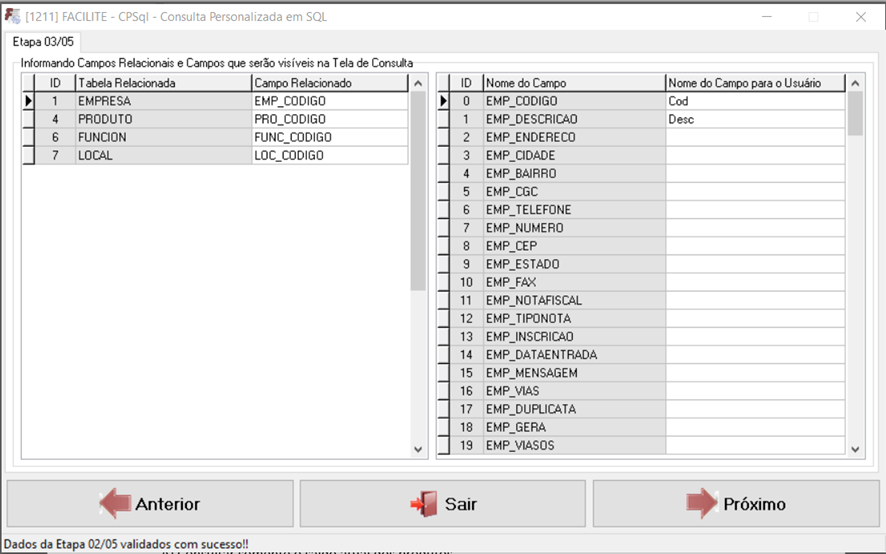886x554 pixels.
Task: Click the red left arrow icon on Anterior
Action: 116,503
